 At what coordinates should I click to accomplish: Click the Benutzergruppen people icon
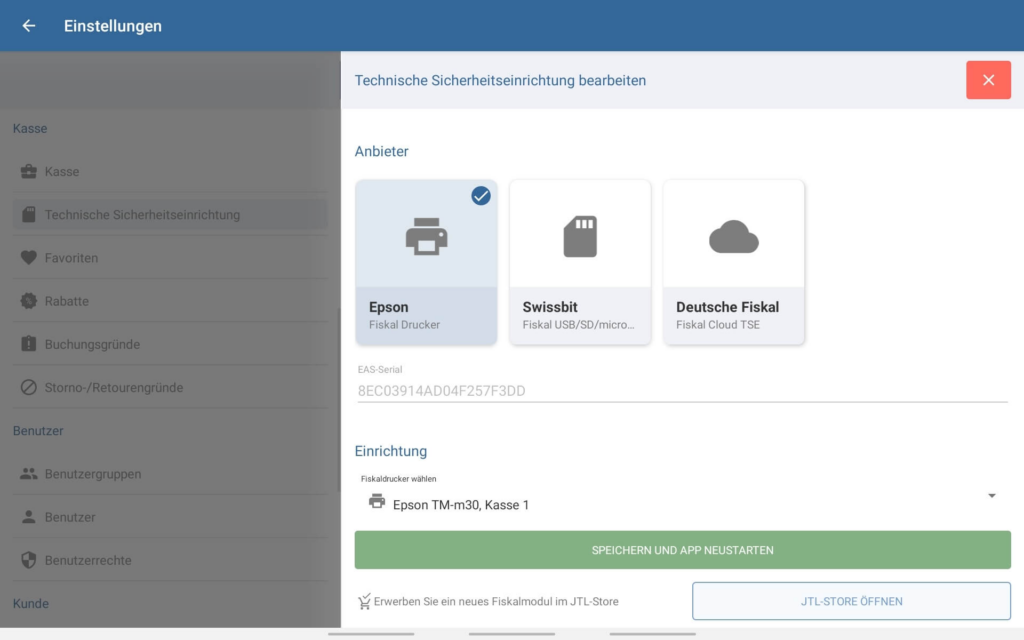pyautogui.click(x=29, y=474)
